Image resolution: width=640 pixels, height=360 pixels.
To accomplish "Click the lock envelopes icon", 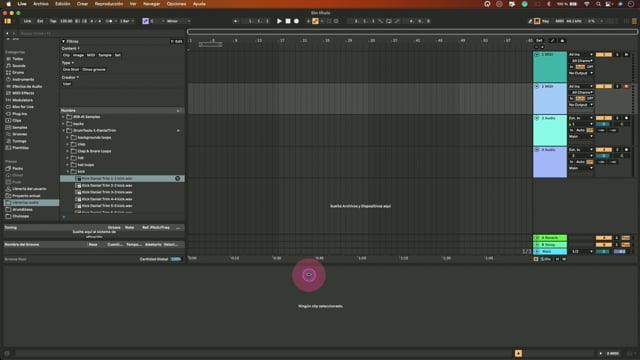I will pyautogui.click(x=562, y=40).
